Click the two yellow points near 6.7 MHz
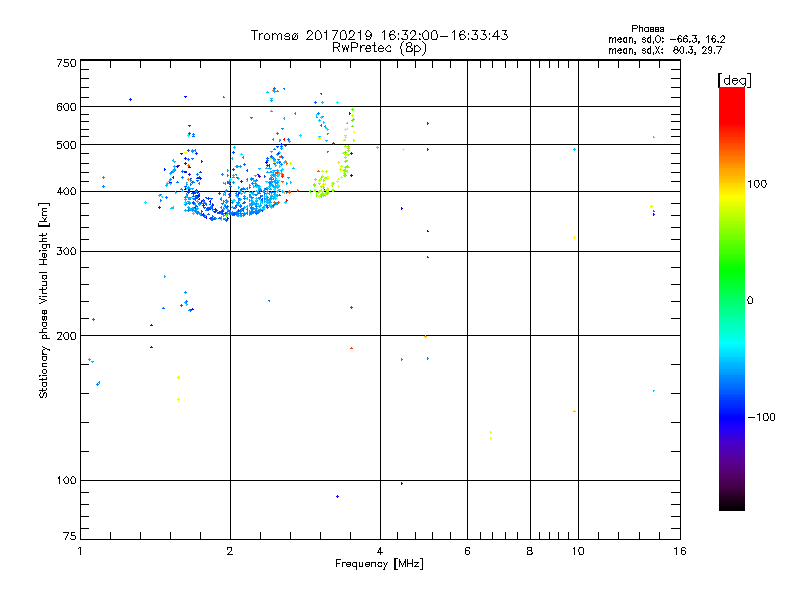800x600 pixels. (491, 435)
